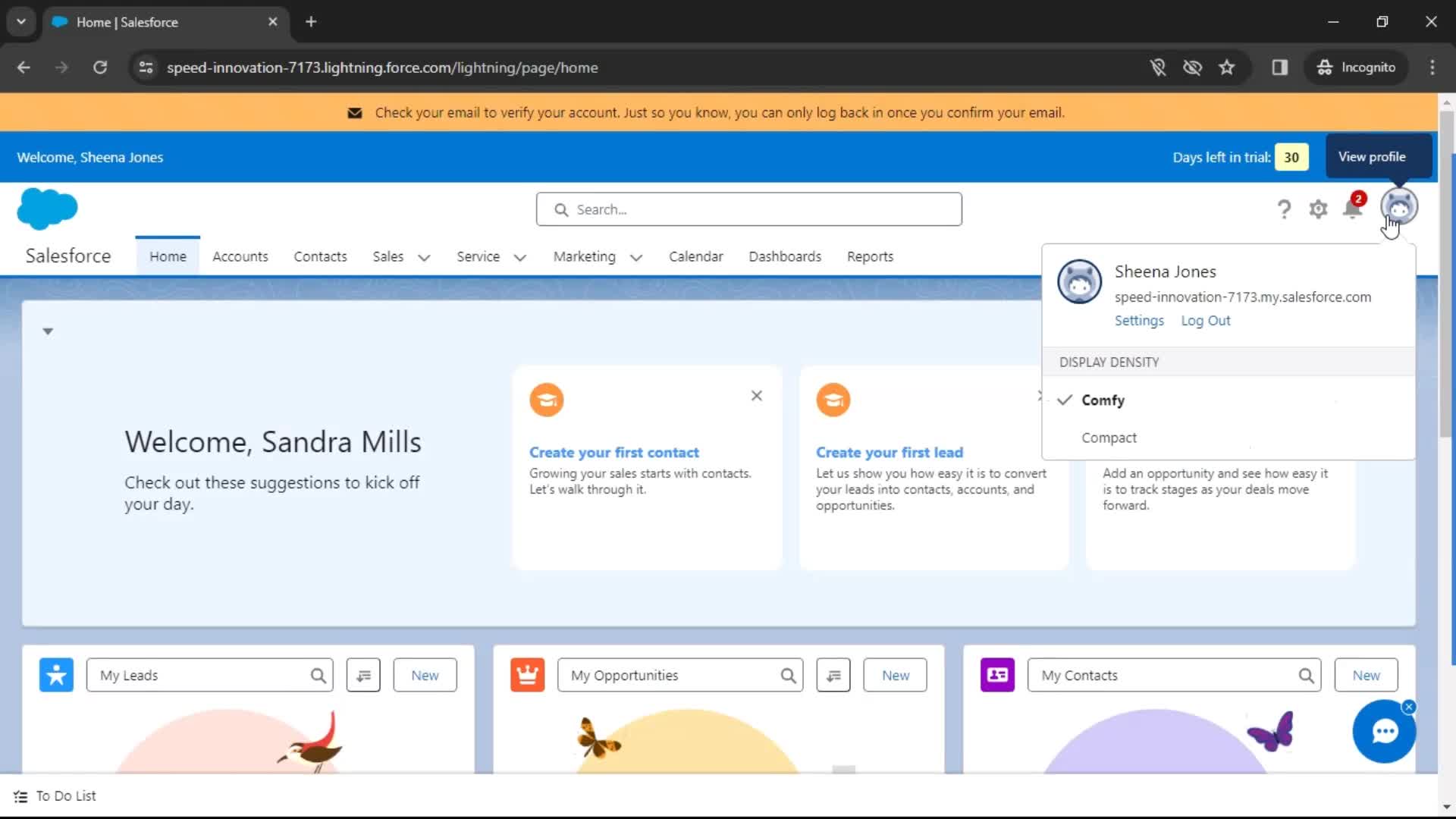Close the Home | Salesforce tab
This screenshot has width=1456, height=819.
273,22
